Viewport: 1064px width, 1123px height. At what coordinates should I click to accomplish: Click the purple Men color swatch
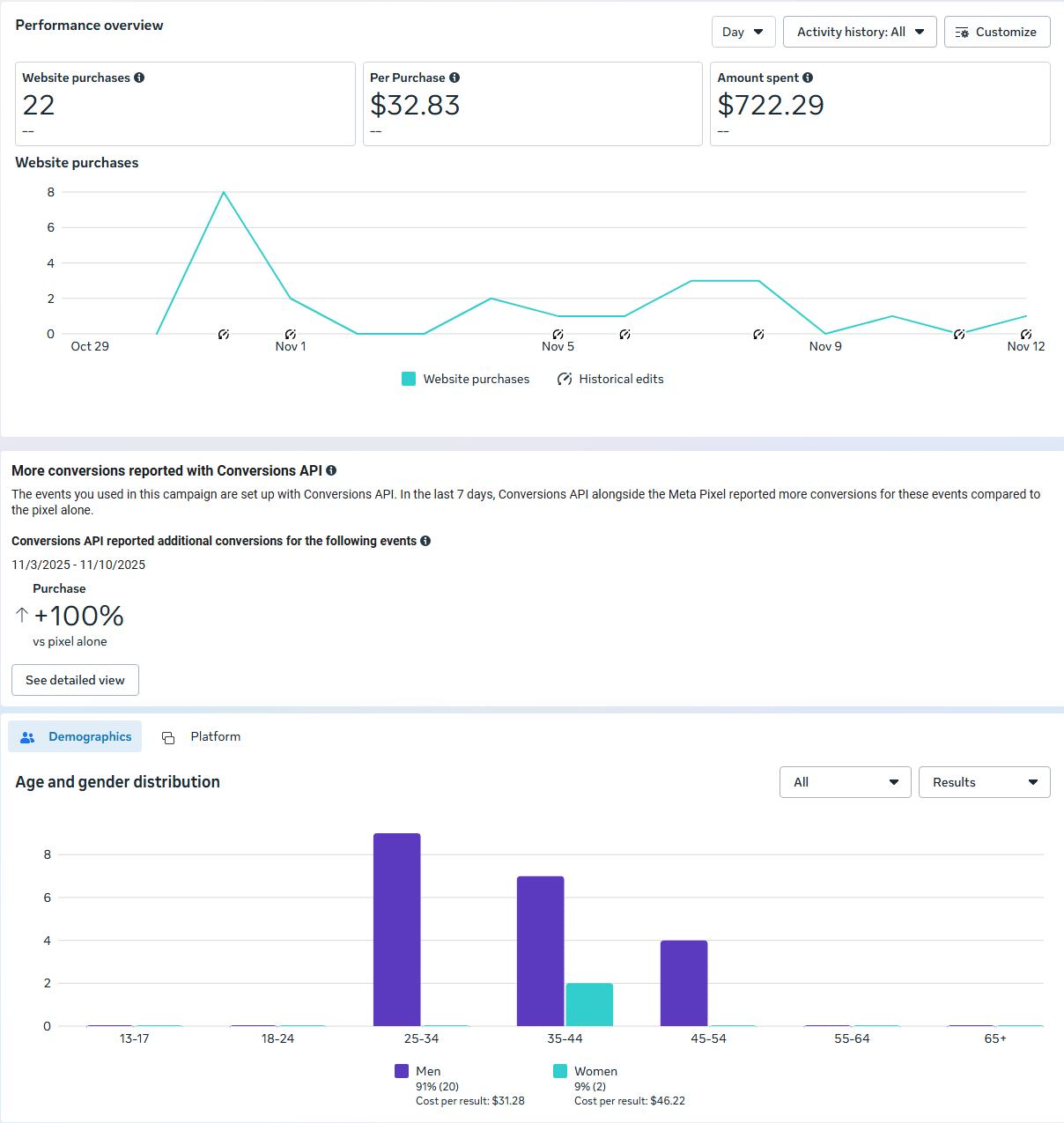coord(402,1070)
